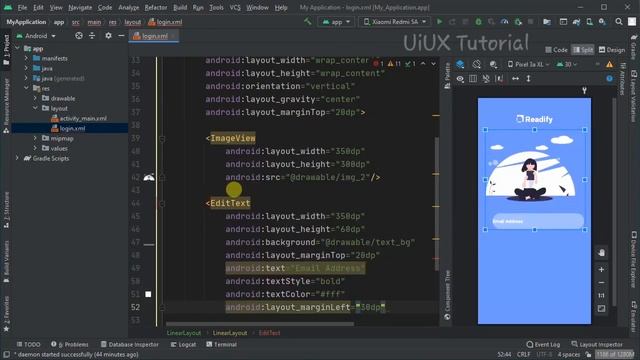Open the Build menu
640x360 pixels.
coord(180,7)
